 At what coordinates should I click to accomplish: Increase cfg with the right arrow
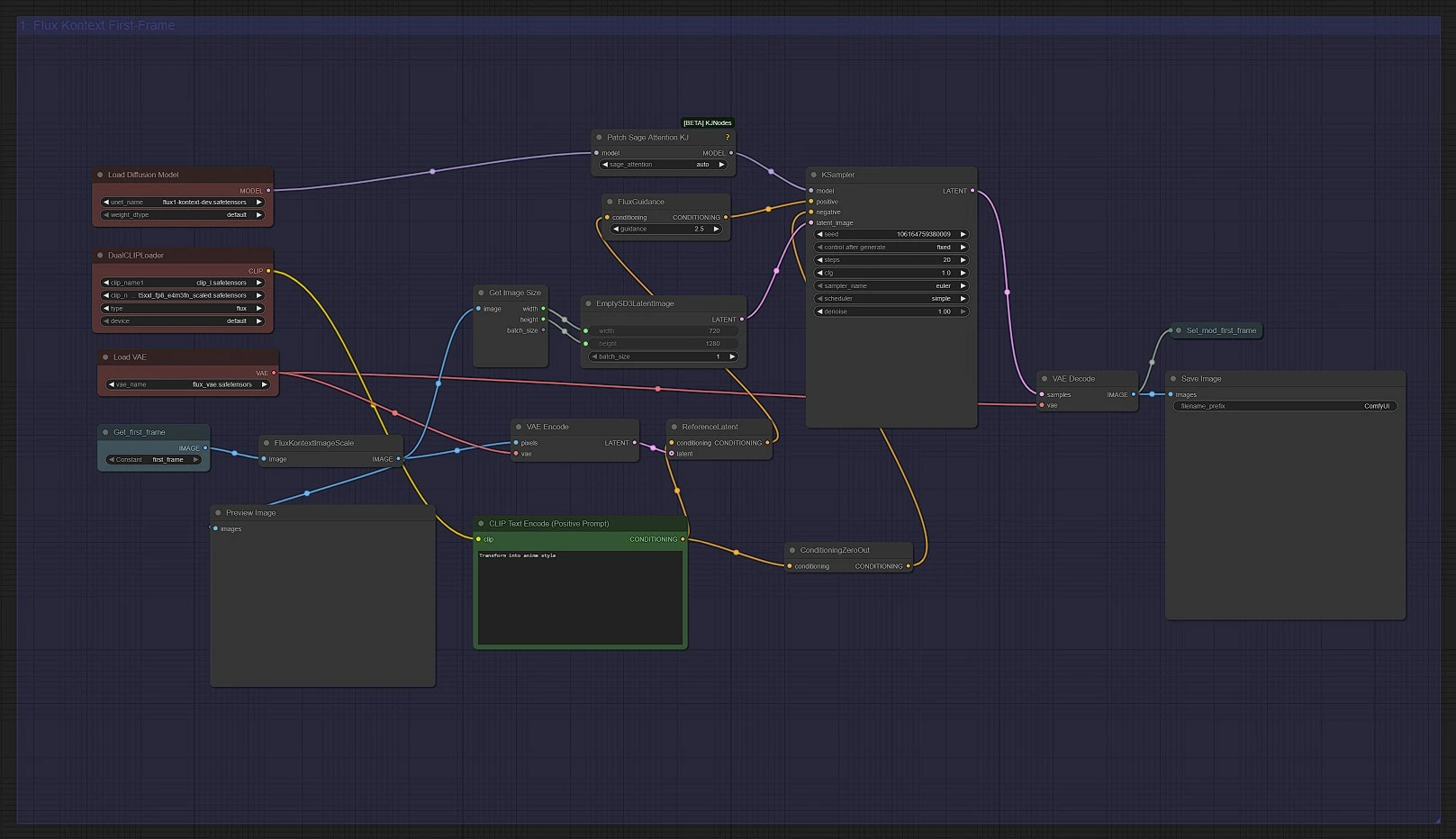(x=963, y=273)
